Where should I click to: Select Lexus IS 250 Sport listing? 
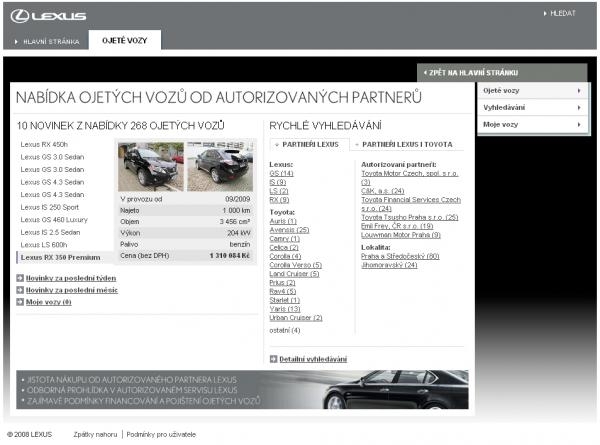coord(50,207)
